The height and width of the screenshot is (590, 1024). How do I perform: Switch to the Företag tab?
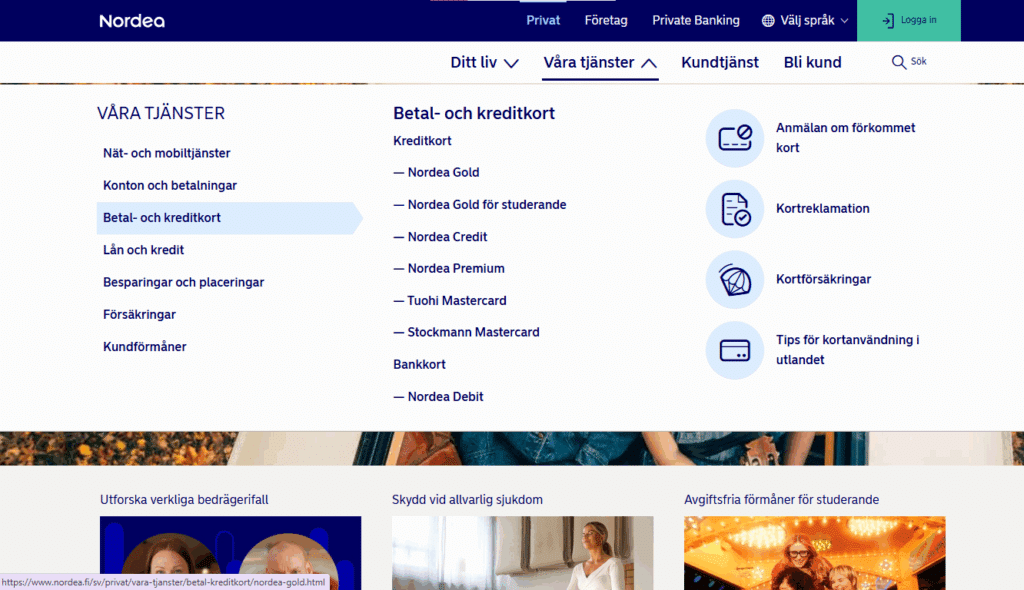pyautogui.click(x=606, y=20)
